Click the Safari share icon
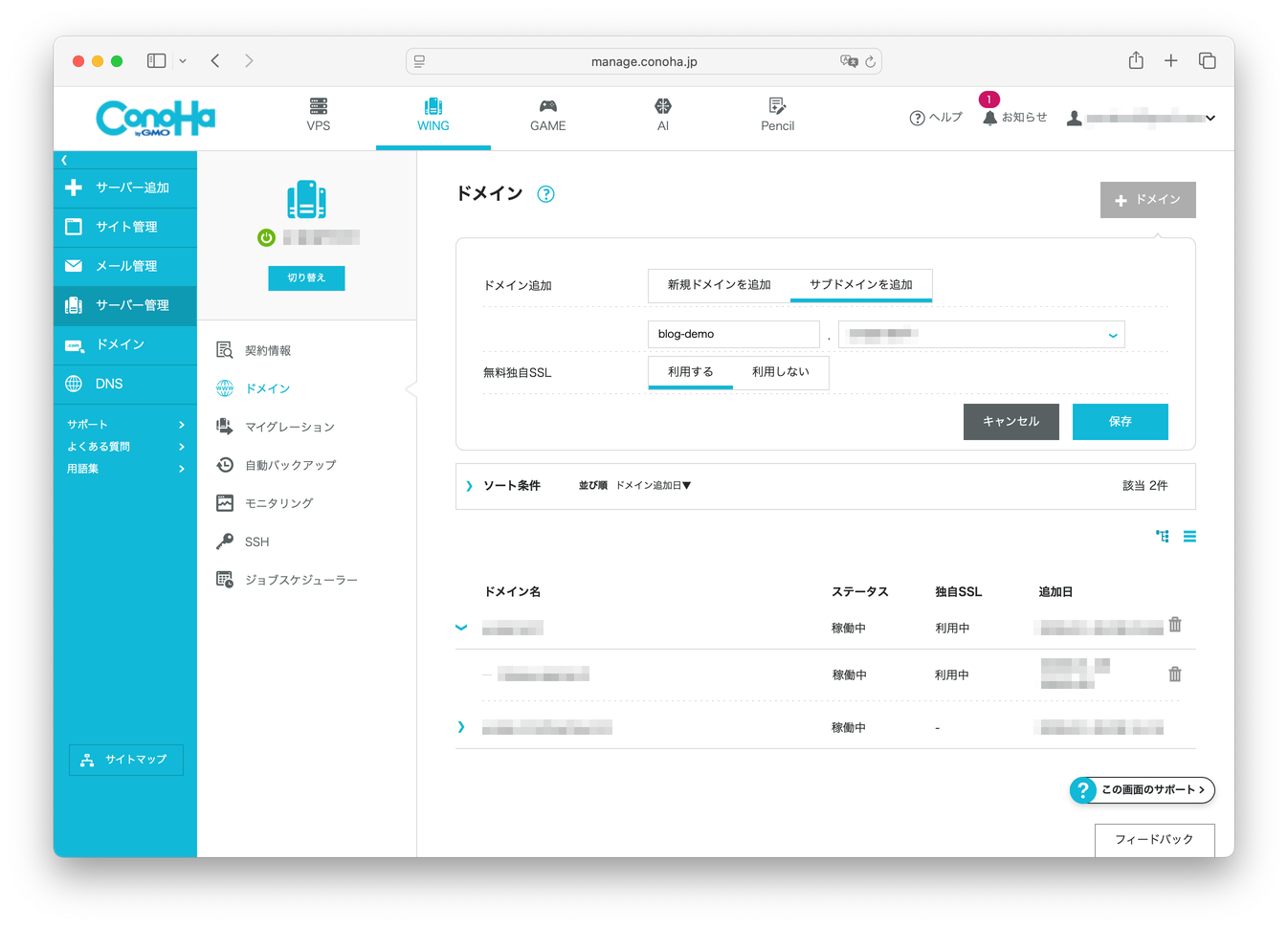 tap(1136, 61)
